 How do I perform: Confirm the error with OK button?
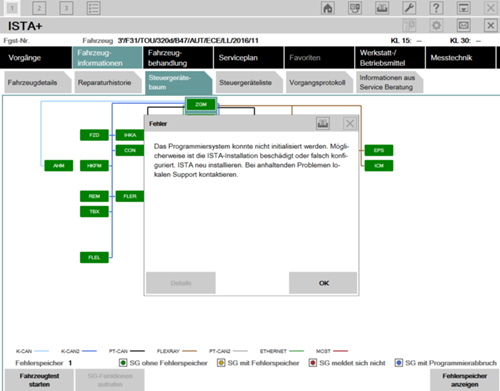[x=323, y=283]
